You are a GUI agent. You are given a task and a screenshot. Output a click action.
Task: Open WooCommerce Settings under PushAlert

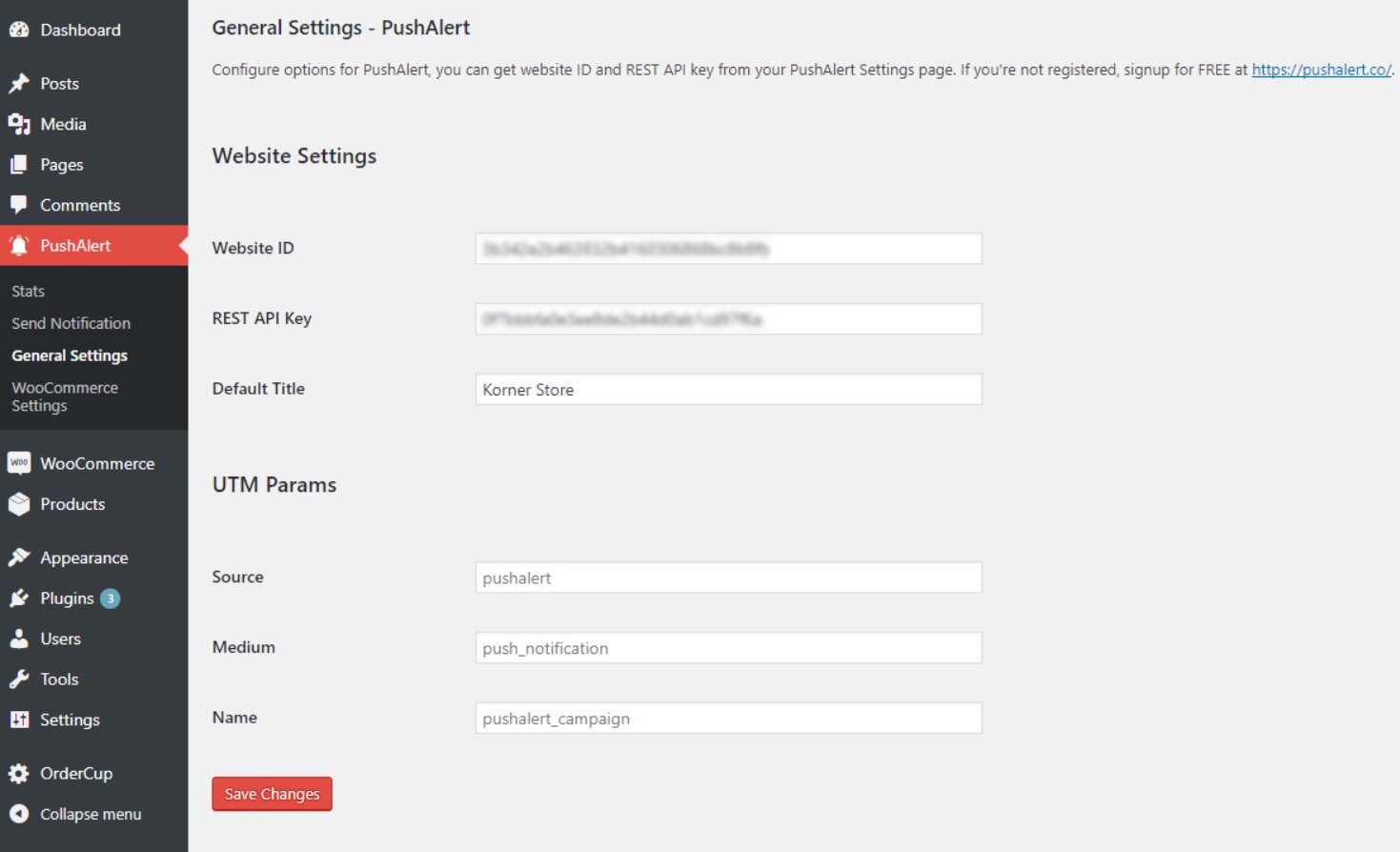[x=65, y=396]
